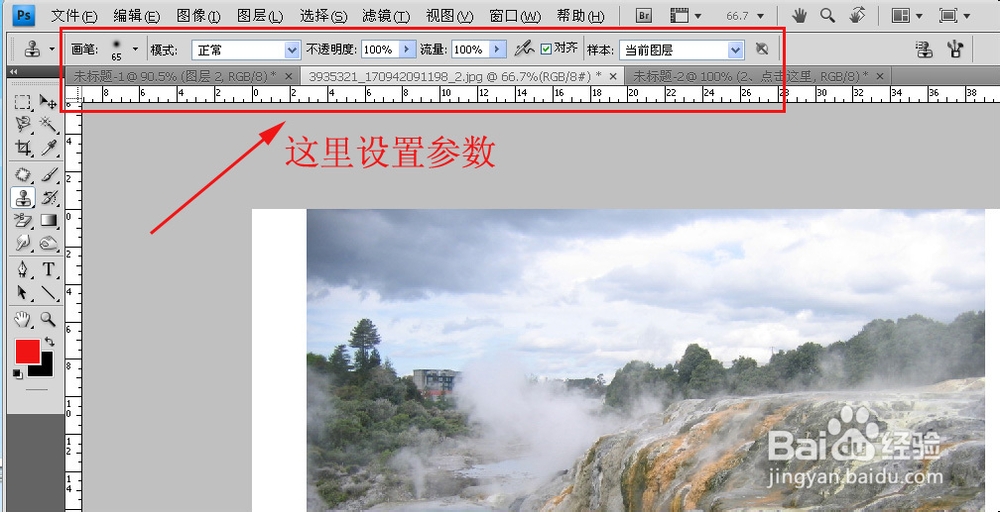Select the Clone Stamp tool

click(23, 198)
